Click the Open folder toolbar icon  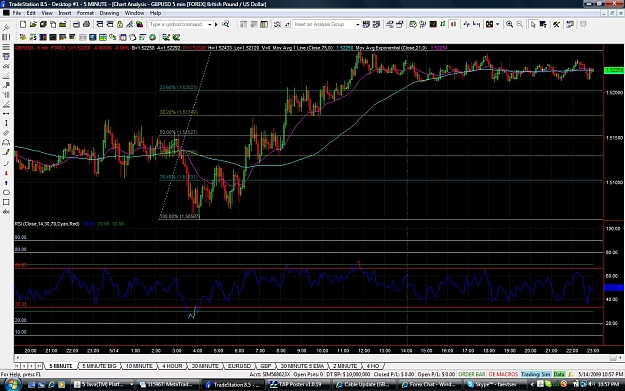33,25
